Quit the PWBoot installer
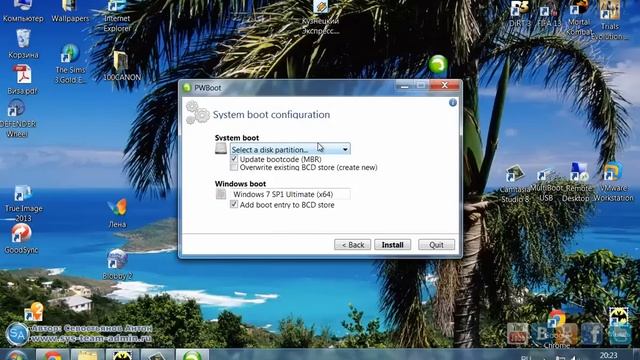Image resolution: width=640 pixels, height=360 pixels. click(436, 245)
